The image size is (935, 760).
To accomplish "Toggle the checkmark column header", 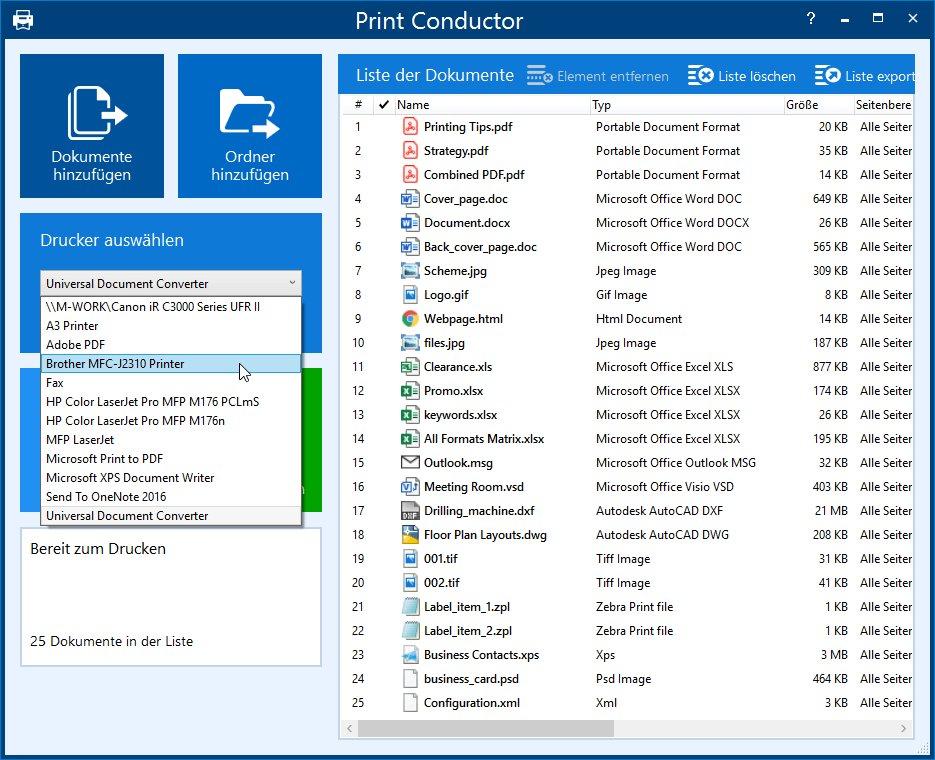I will (383, 105).
